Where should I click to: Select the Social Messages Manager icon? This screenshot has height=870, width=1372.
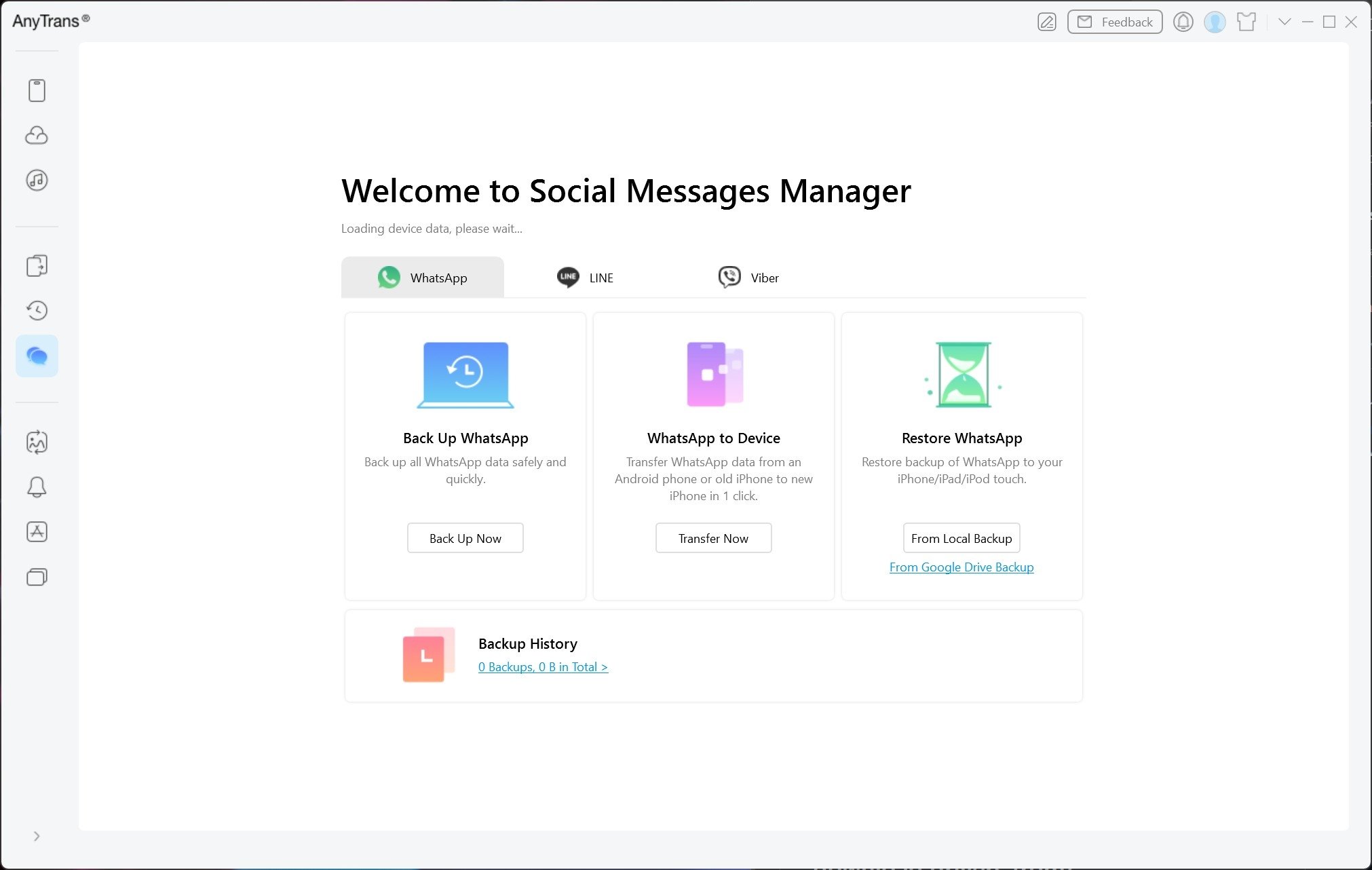tap(37, 357)
